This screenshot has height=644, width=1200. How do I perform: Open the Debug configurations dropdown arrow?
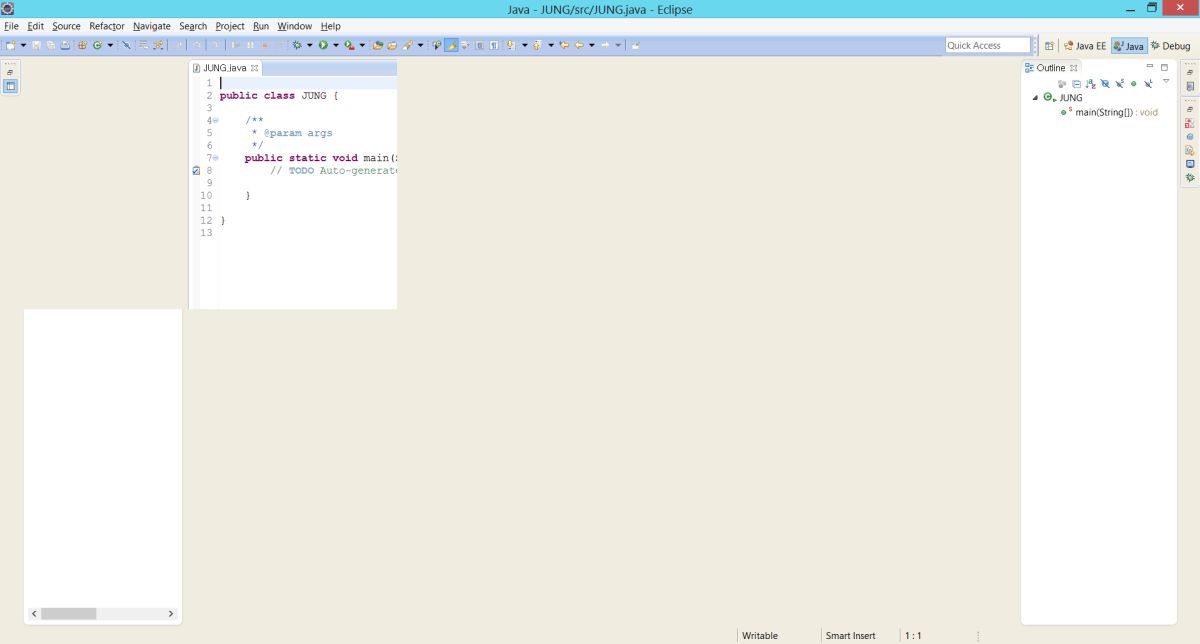pyautogui.click(x=310, y=45)
